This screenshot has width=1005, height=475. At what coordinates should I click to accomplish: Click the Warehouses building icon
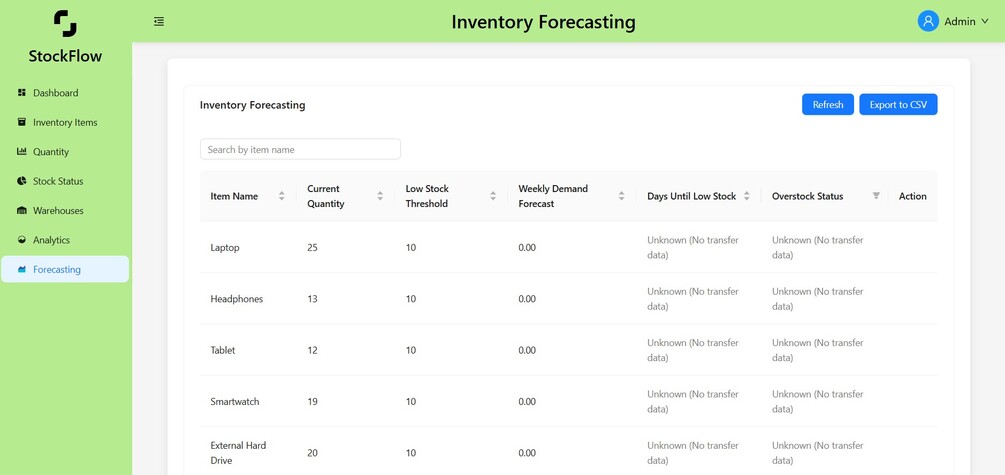pyautogui.click(x=22, y=211)
